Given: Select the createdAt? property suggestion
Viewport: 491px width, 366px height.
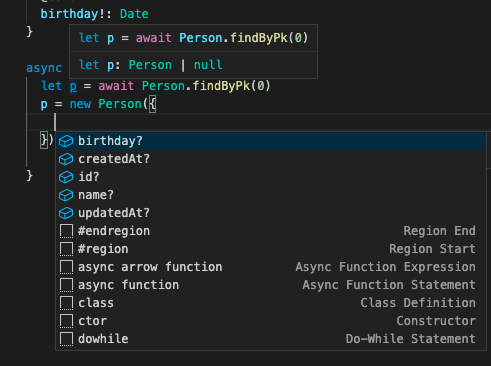Looking at the screenshot, I should pyautogui.click(x=271, y=159).
